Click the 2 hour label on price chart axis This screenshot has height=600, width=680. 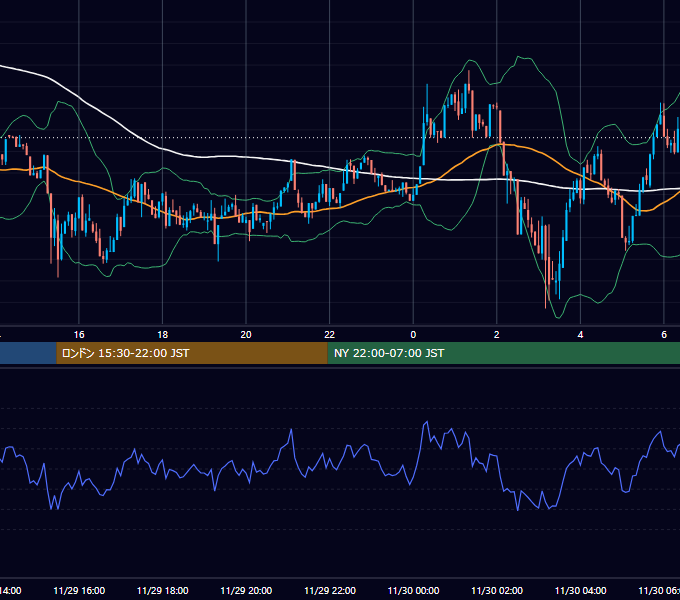(x=497, y=335)
